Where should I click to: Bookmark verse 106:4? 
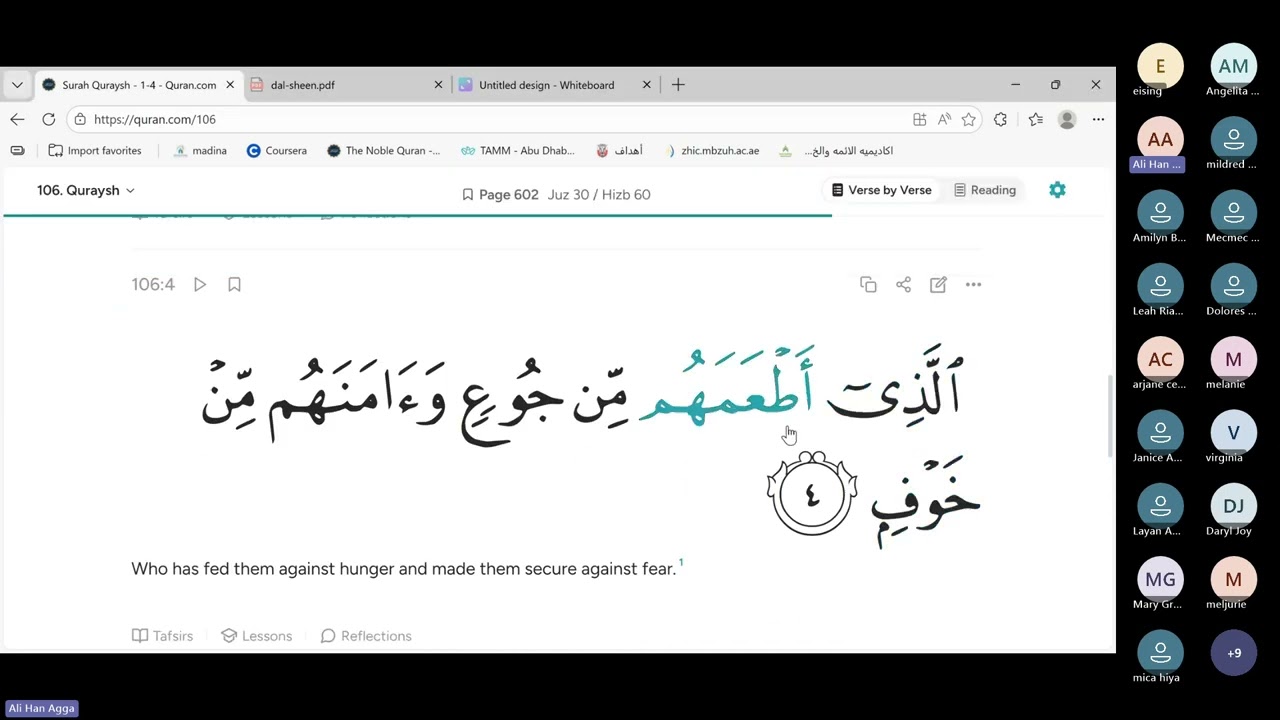[234, 284]
